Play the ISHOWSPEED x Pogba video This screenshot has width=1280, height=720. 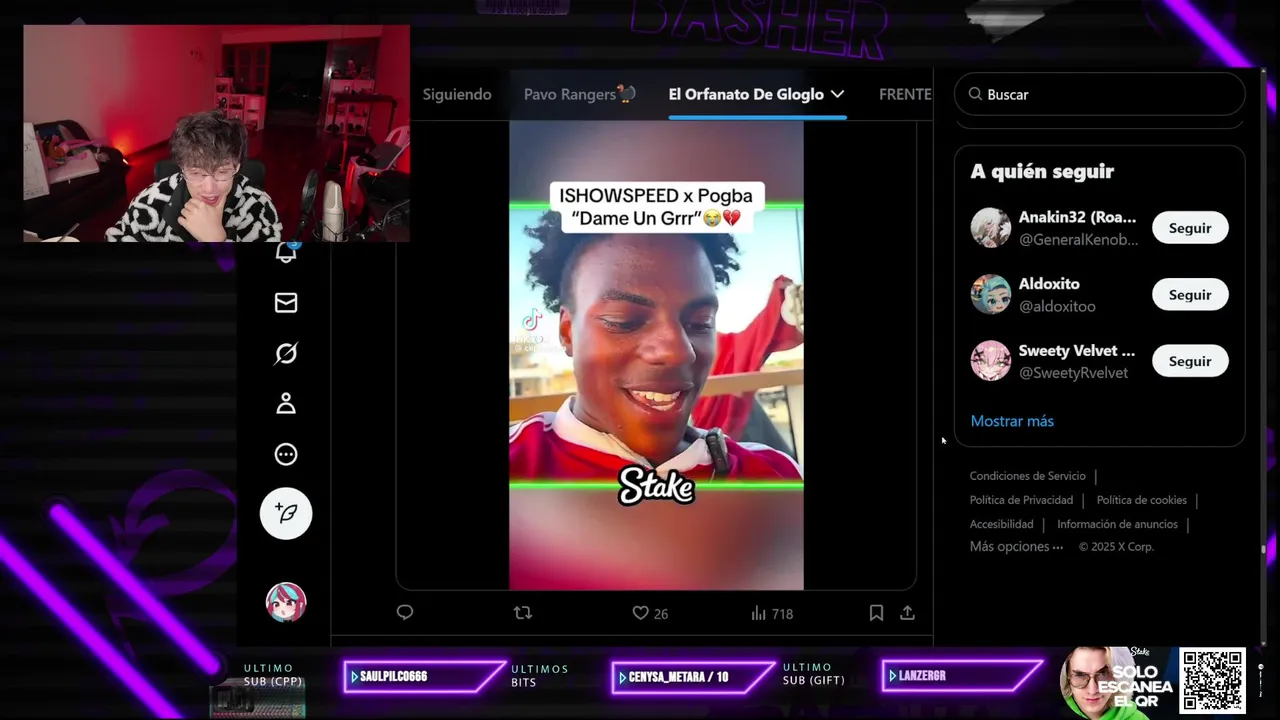(x=656, y=355)
